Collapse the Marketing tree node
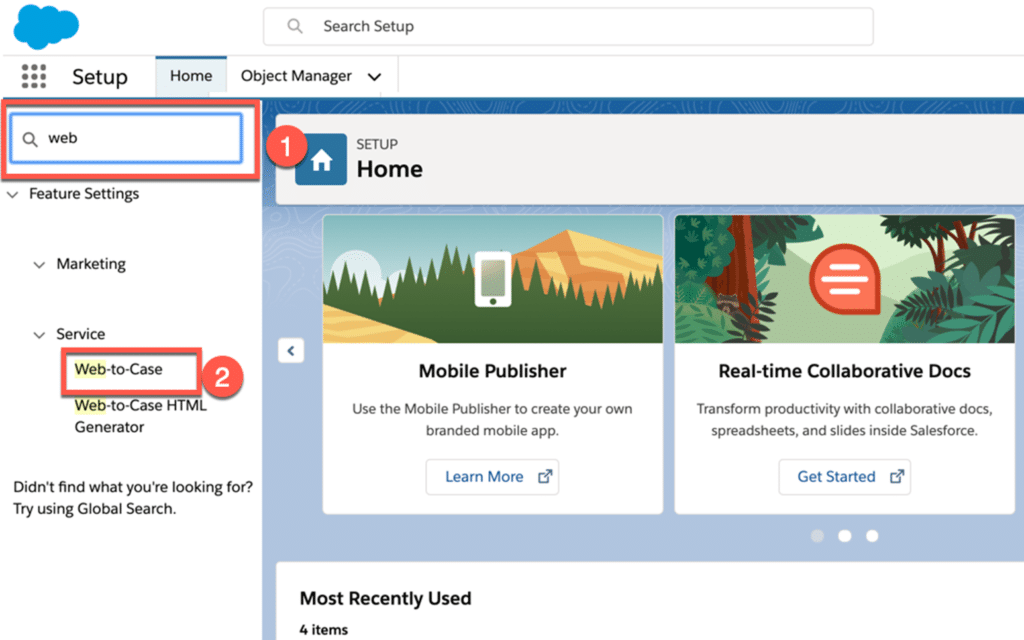Viewport: 1024px width, 640px height. [39, 265]
